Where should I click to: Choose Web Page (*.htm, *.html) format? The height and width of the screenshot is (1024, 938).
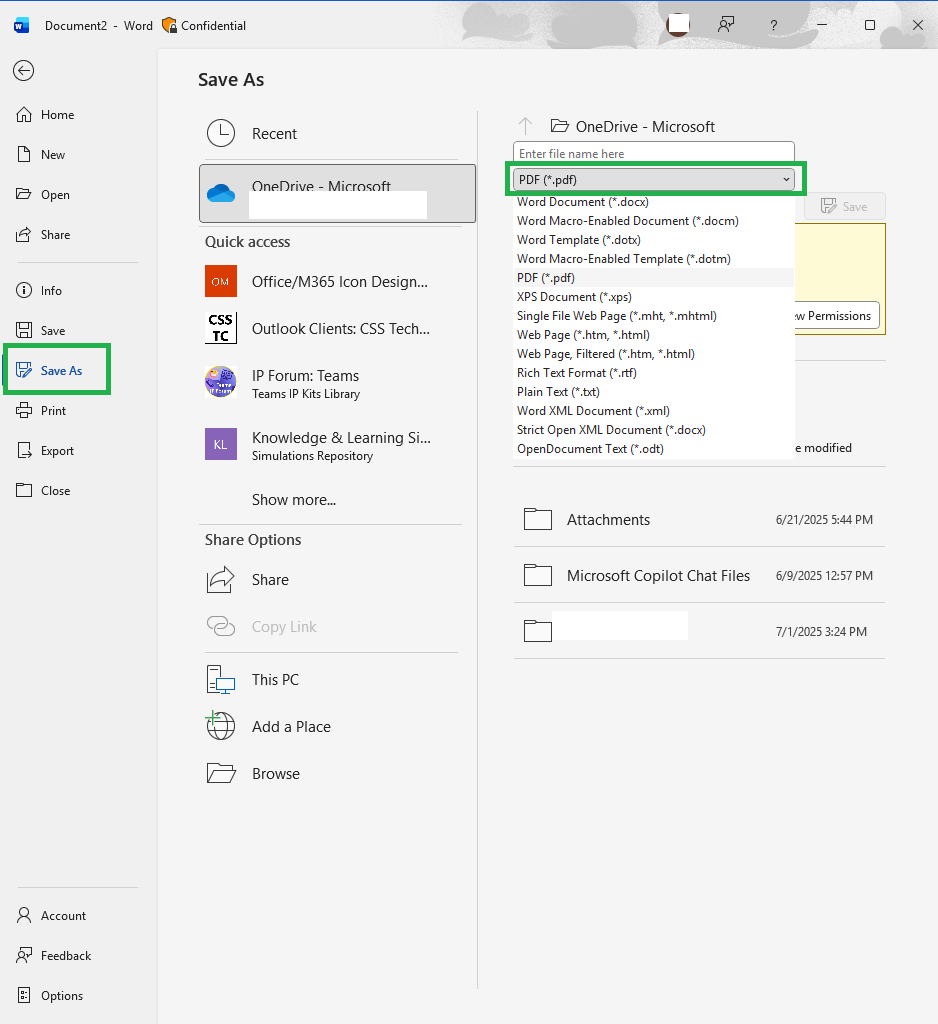[x=653, y=334]
